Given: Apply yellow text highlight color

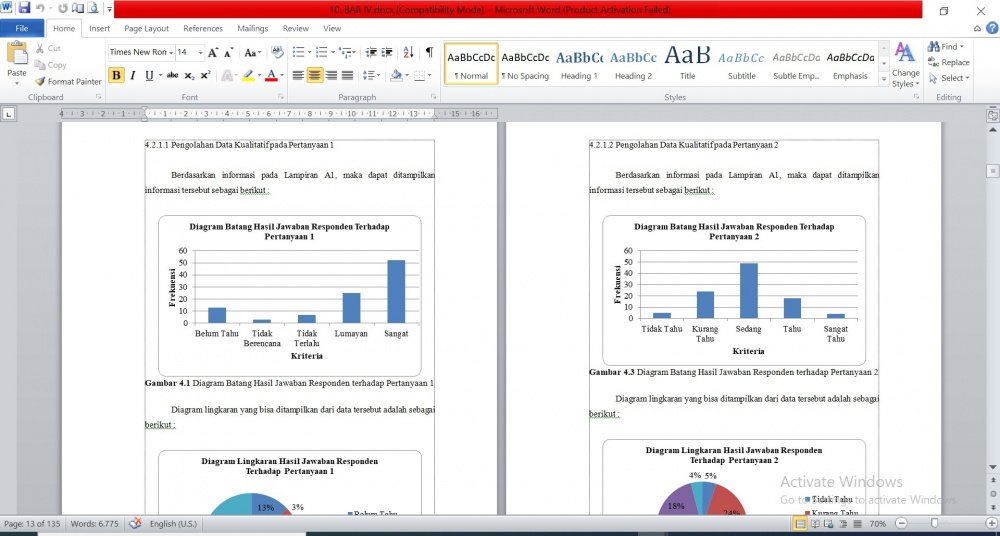Looking at the screenshot, I should (247, 75).
